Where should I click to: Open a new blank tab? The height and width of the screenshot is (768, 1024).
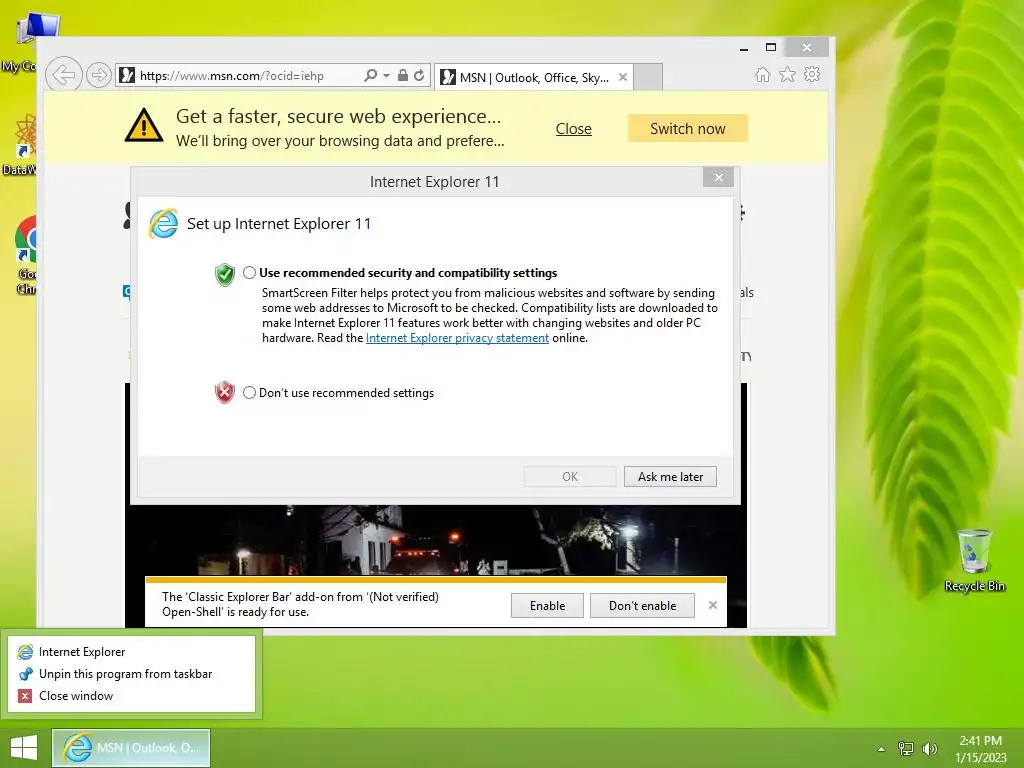coord(648,77)
